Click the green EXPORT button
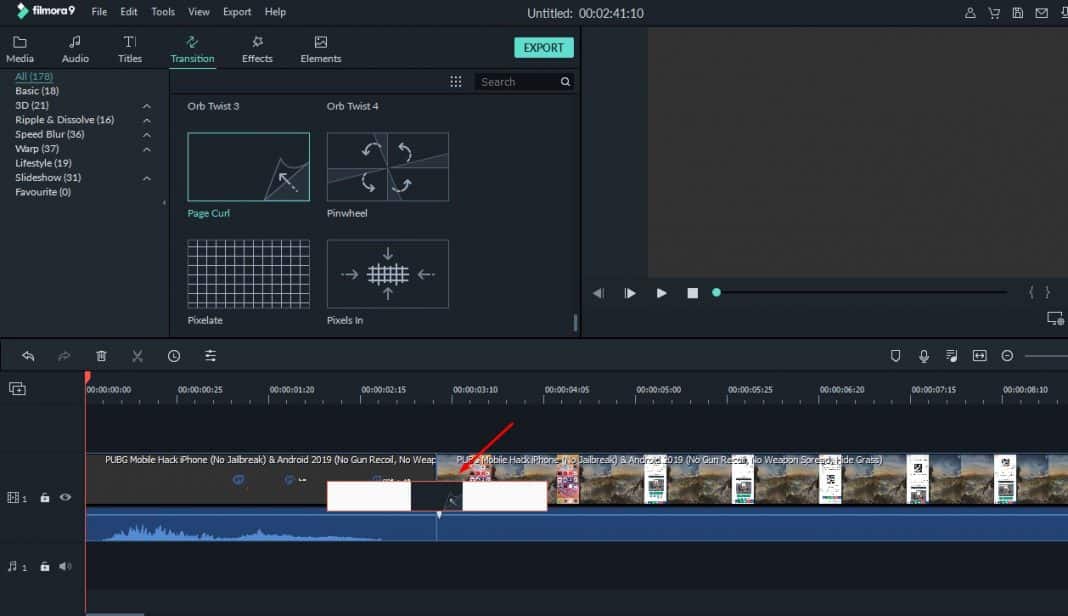The width and height of the screenshot is (1068, 616). (x=544, y=48)
